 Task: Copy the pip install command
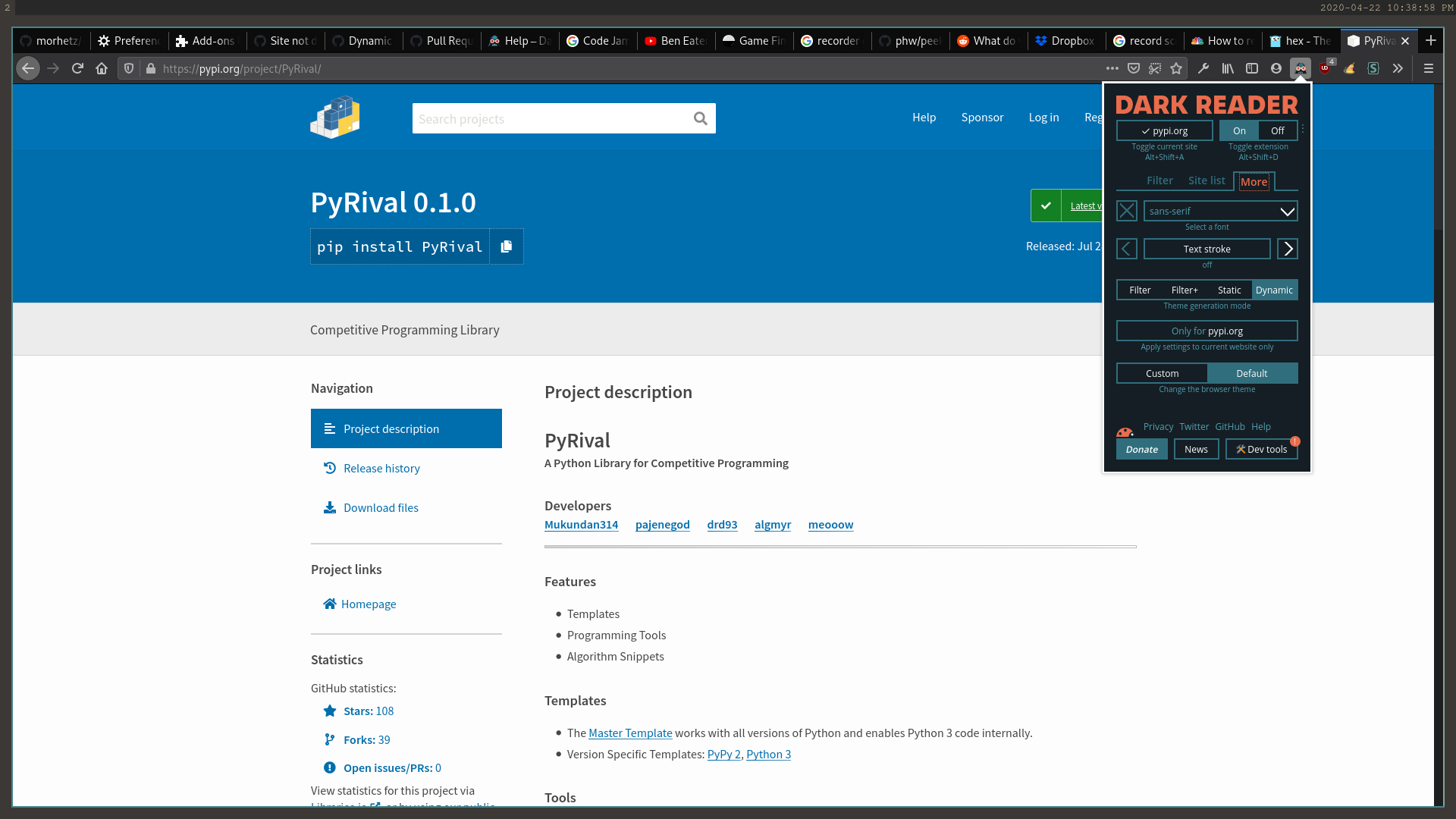(507, 246)
